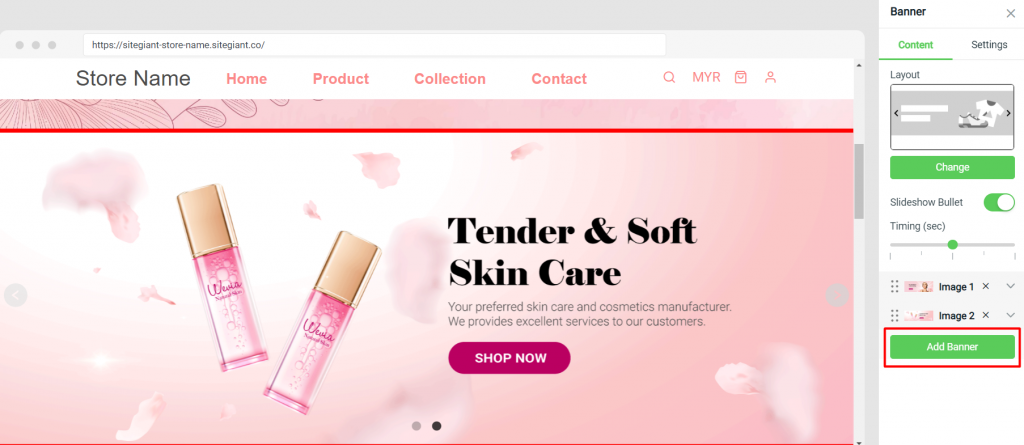
Task: Click the drag handle beside Image 2
Action: click(x=895, y=316)
